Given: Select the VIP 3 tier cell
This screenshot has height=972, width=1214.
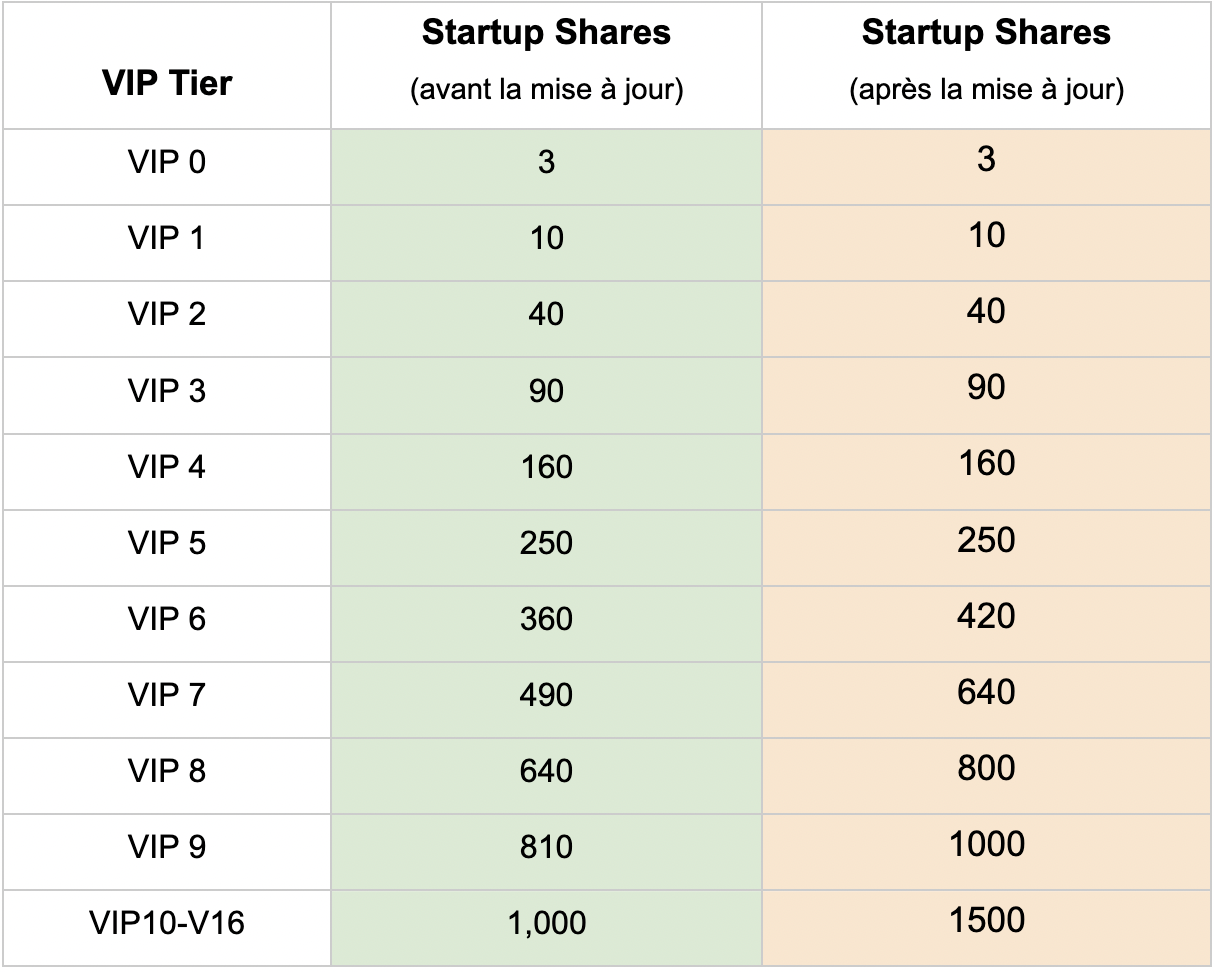Looking at the screenshot, I should pos(166,391).
